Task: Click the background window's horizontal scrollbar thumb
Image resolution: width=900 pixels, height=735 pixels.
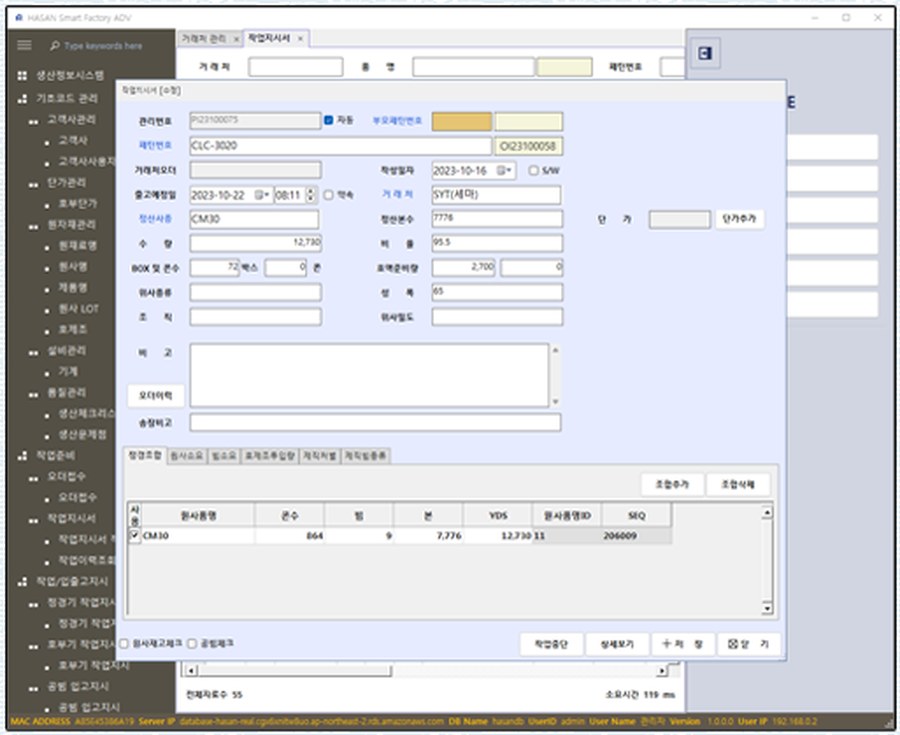Action: click(x=294, y=670)
